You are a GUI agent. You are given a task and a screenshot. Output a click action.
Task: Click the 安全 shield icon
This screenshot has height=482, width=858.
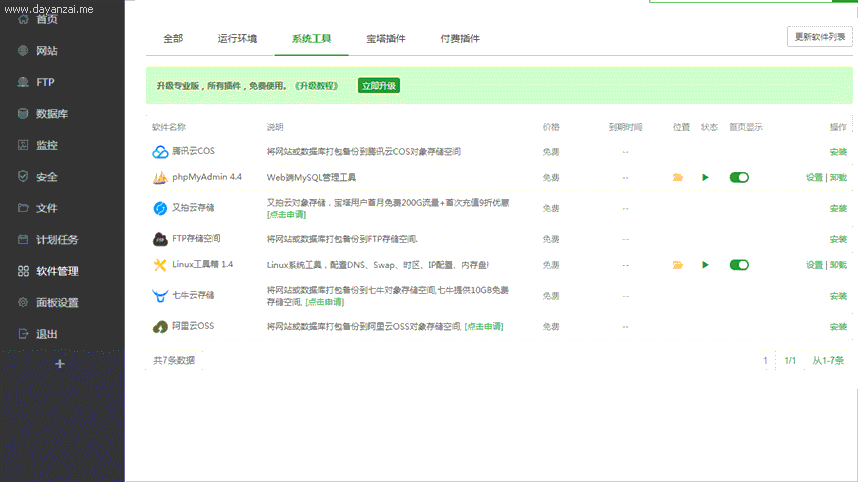tap(23, 177)
